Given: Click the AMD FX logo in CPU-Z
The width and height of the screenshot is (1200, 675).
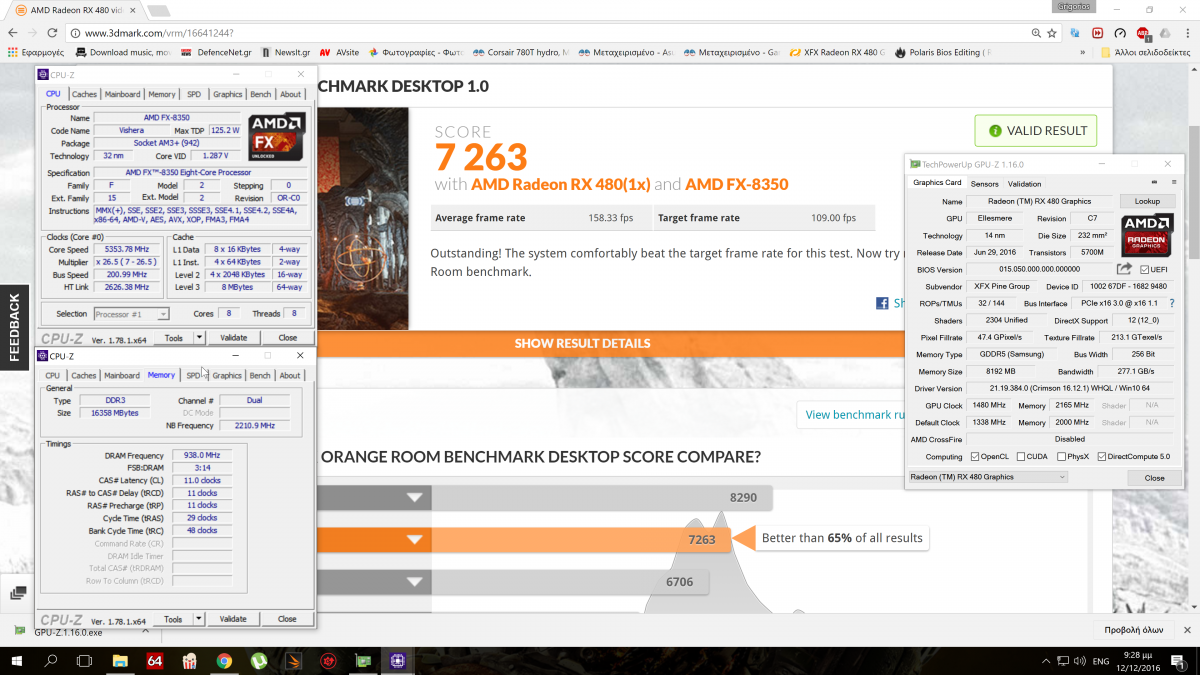Looking at the screenshot, I should pos(277,137).
